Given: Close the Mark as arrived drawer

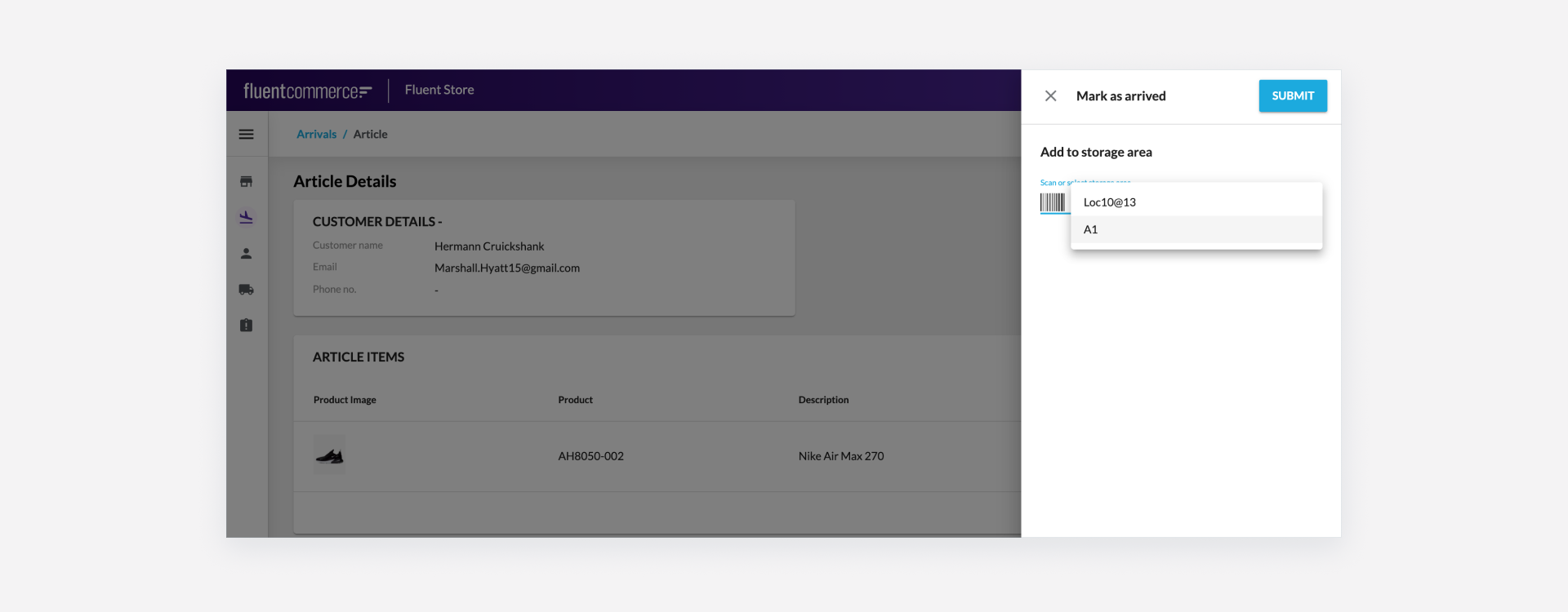Looking at the screenshot, I should [x=1051, y=96].
